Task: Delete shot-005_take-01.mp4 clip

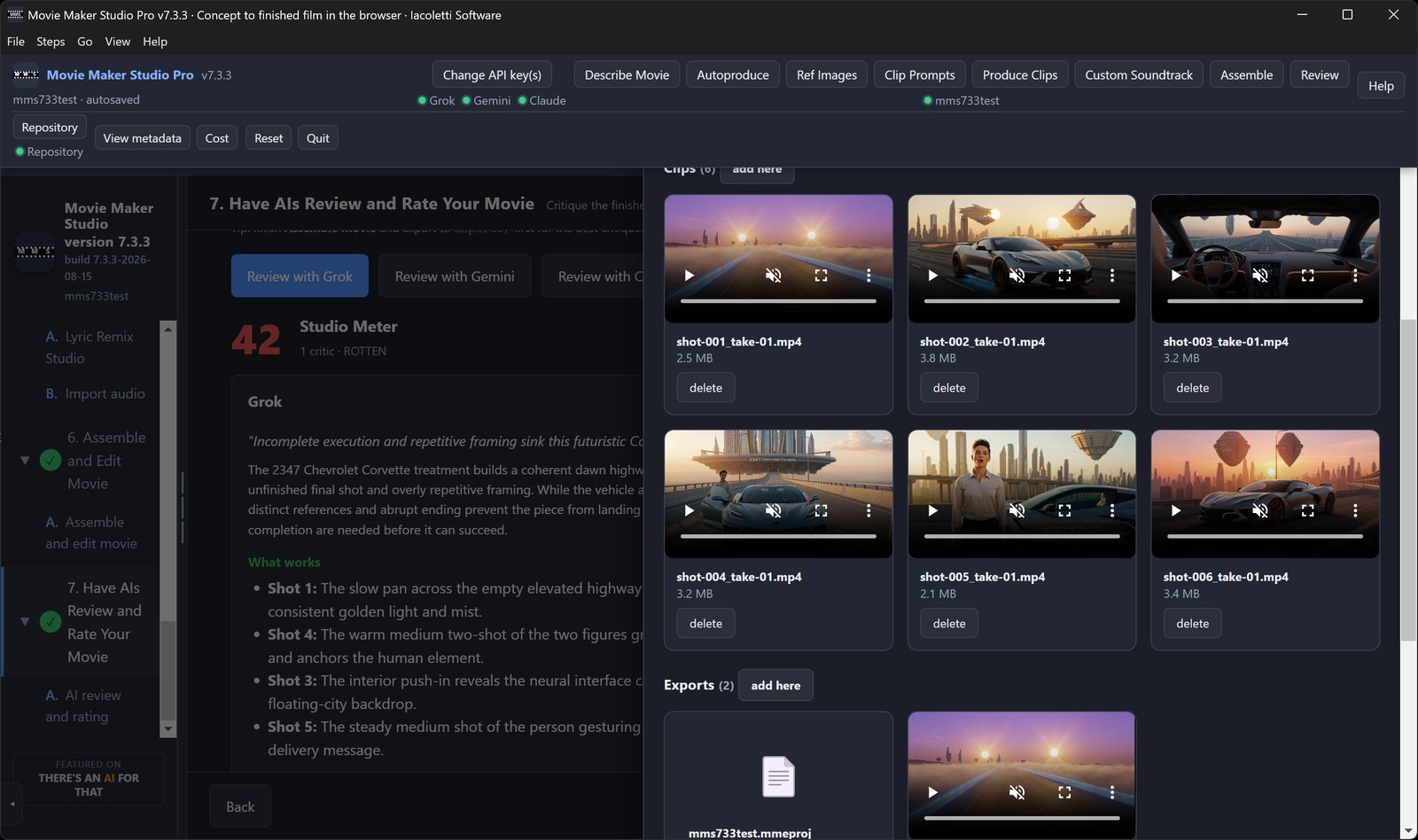Action: [949, 624]
